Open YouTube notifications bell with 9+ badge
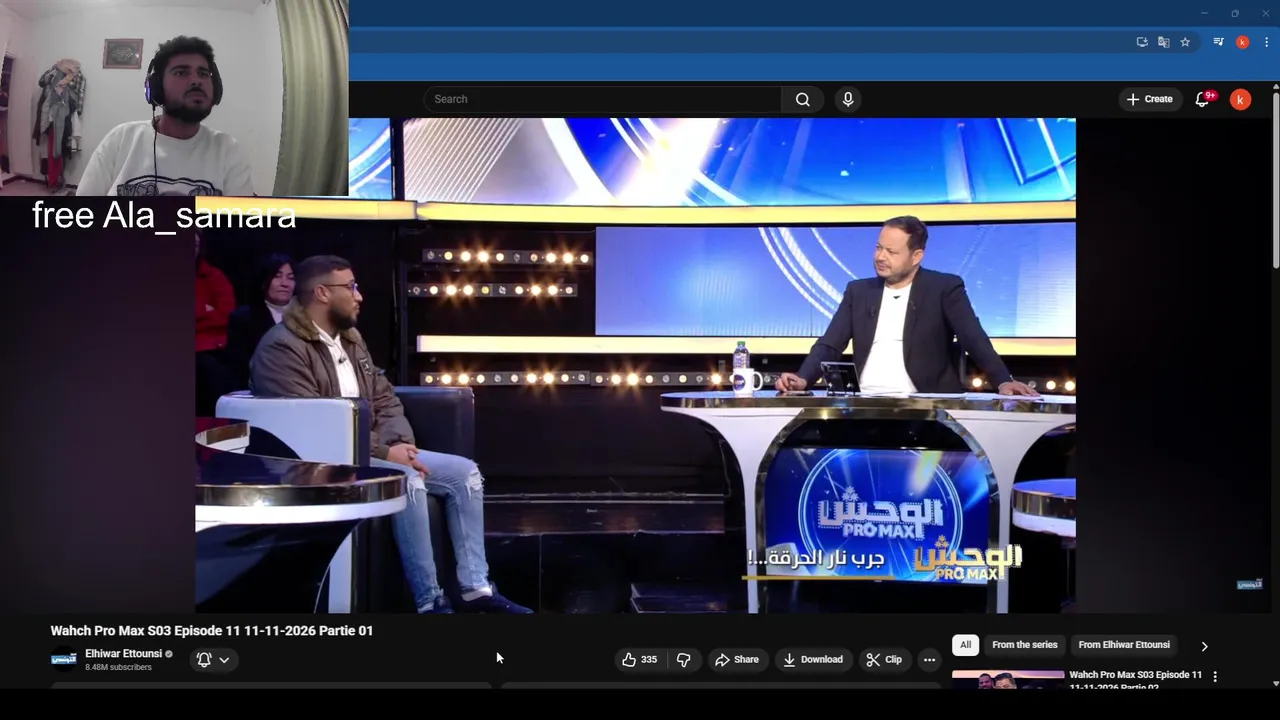 click(x=1204, y=99)
